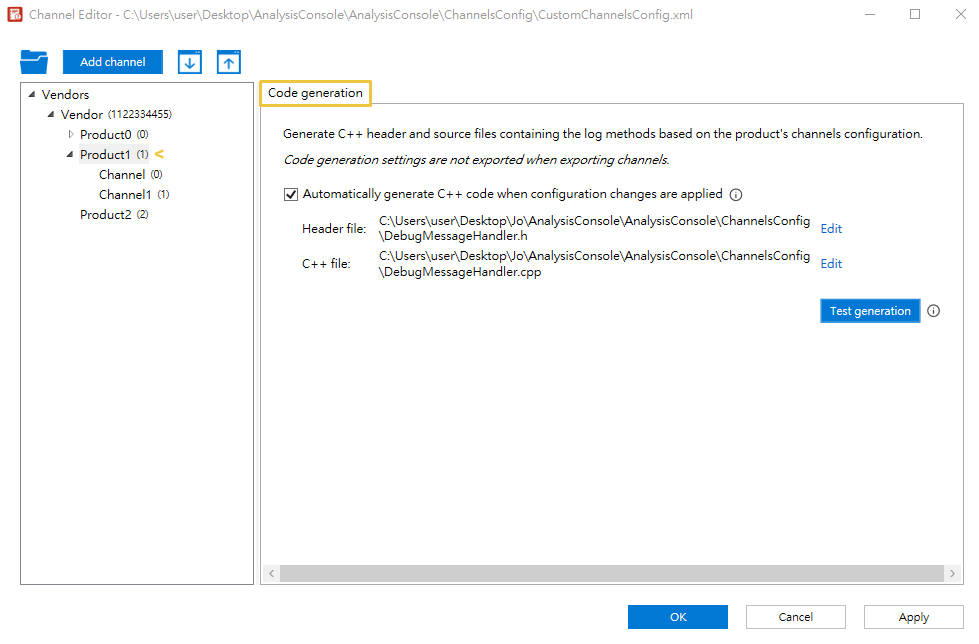Collapse the Vendor 1122334455 node
This screenshot has height=644, width=979.
(51, 115)
